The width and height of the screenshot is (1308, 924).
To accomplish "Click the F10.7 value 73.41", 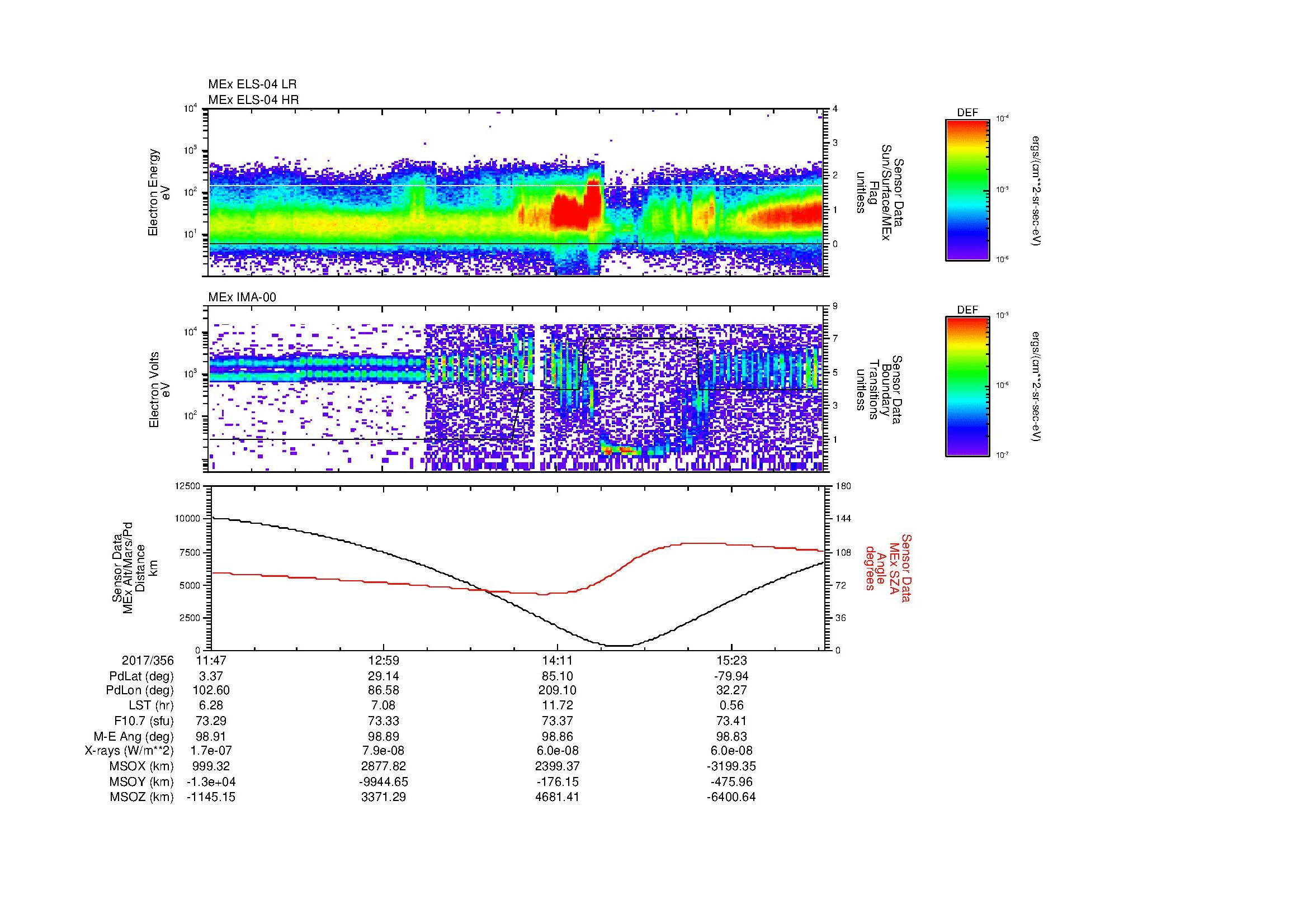I will click(x=731, y=721).
